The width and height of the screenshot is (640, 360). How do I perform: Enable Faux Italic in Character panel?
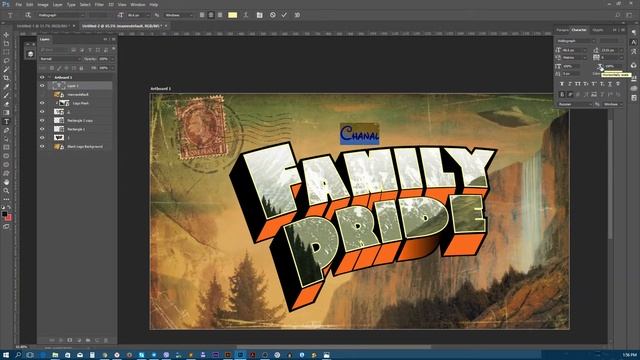coord(570,84)
